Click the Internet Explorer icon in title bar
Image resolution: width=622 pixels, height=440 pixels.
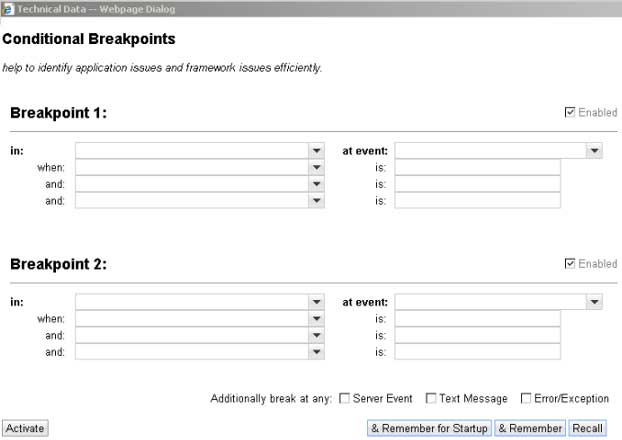(7, 9)
